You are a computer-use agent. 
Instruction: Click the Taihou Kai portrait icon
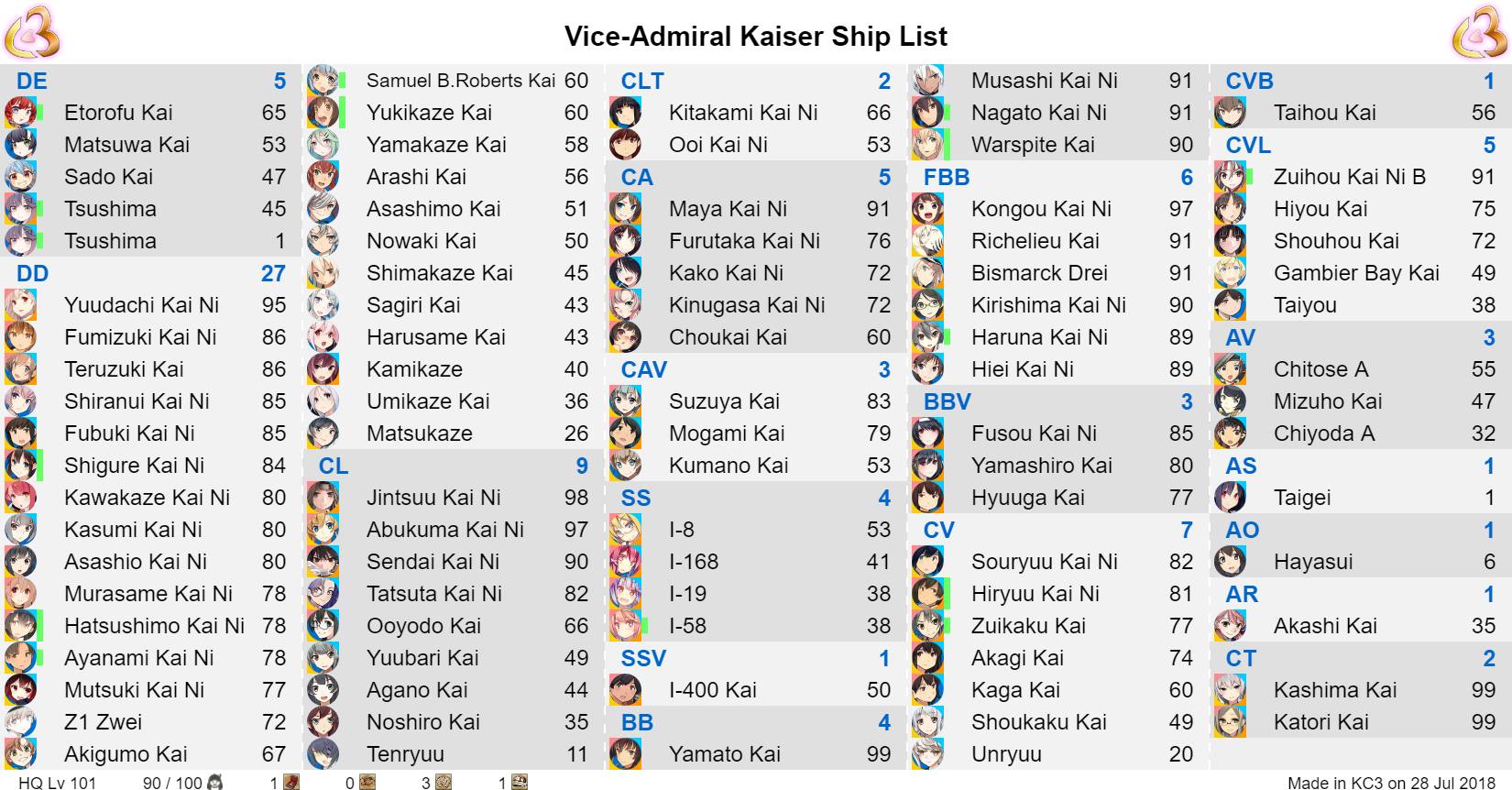tap(1230, 113)
